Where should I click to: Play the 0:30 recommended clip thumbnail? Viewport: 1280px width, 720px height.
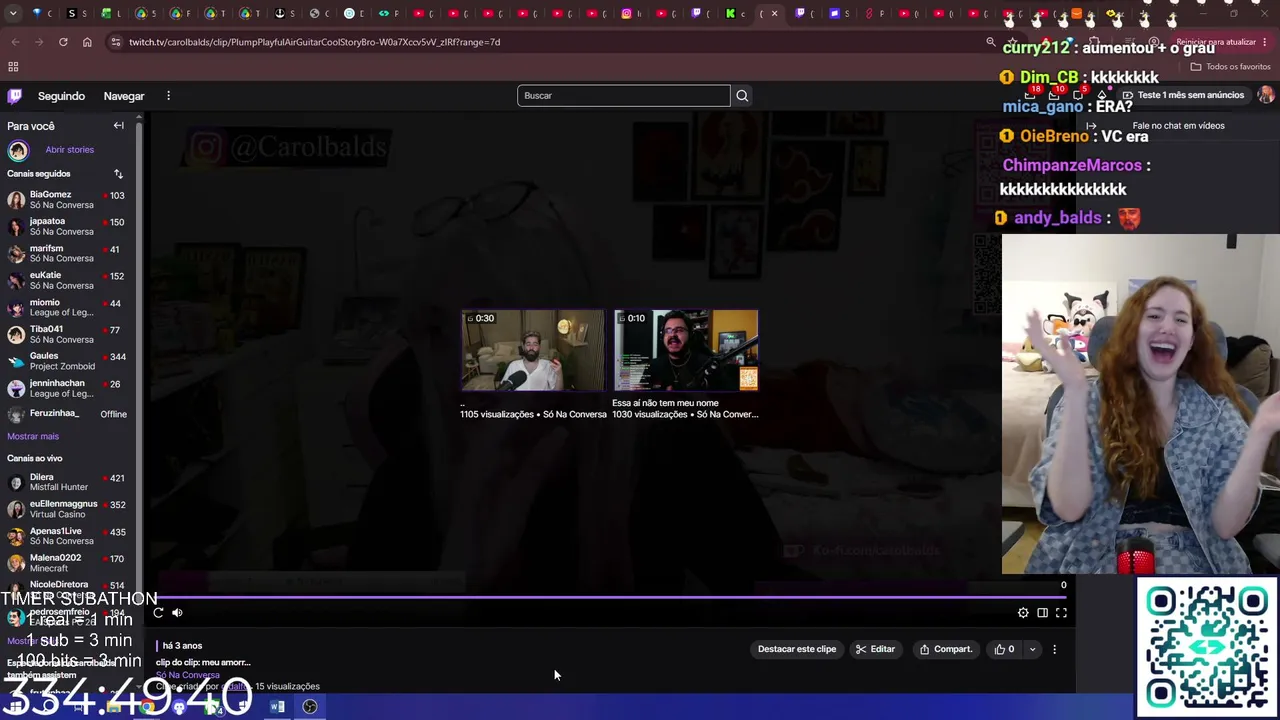(x=533, y=350)
